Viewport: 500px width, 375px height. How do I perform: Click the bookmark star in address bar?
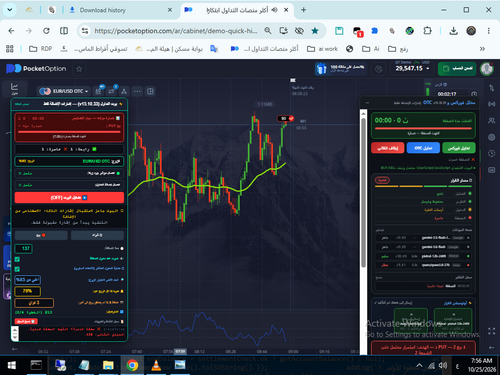point(315,31)
